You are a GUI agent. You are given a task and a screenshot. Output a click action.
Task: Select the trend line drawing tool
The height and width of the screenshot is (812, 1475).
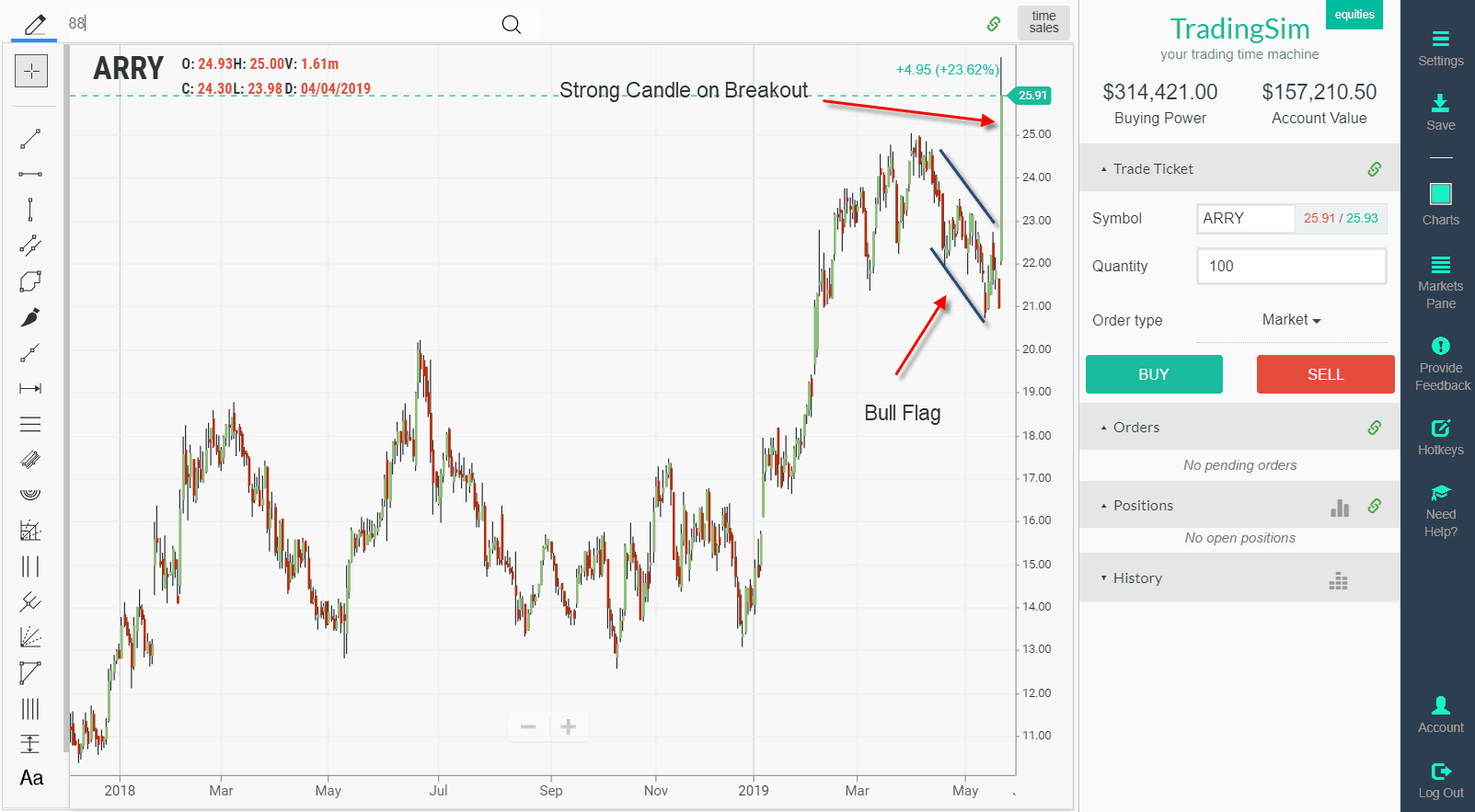pos(30,139)
